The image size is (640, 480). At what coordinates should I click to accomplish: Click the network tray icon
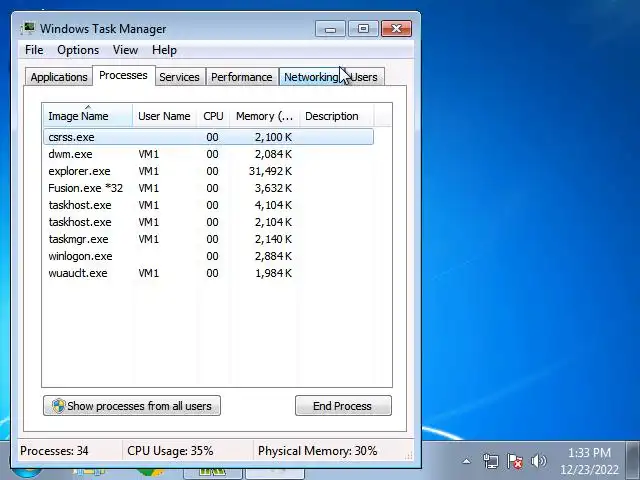point(490,462)
